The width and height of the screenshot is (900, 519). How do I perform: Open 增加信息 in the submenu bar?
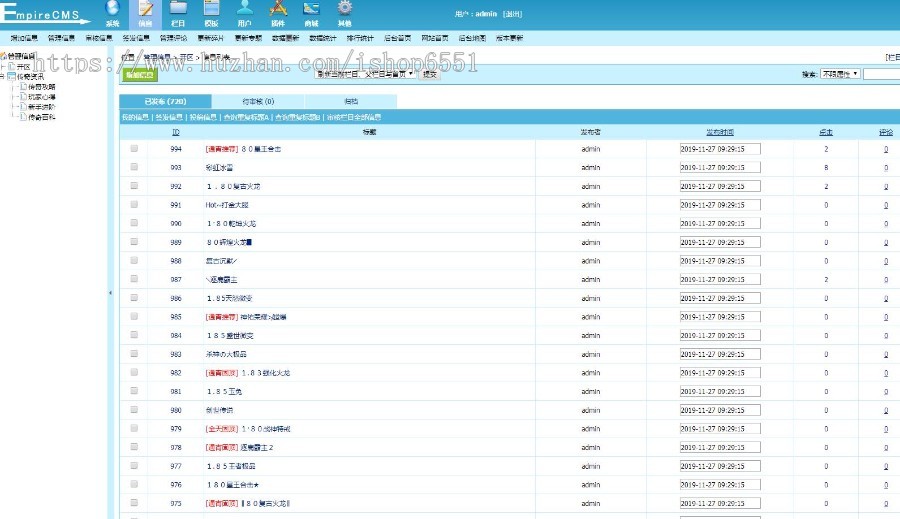pyautogui.click(x=24, y=38)
